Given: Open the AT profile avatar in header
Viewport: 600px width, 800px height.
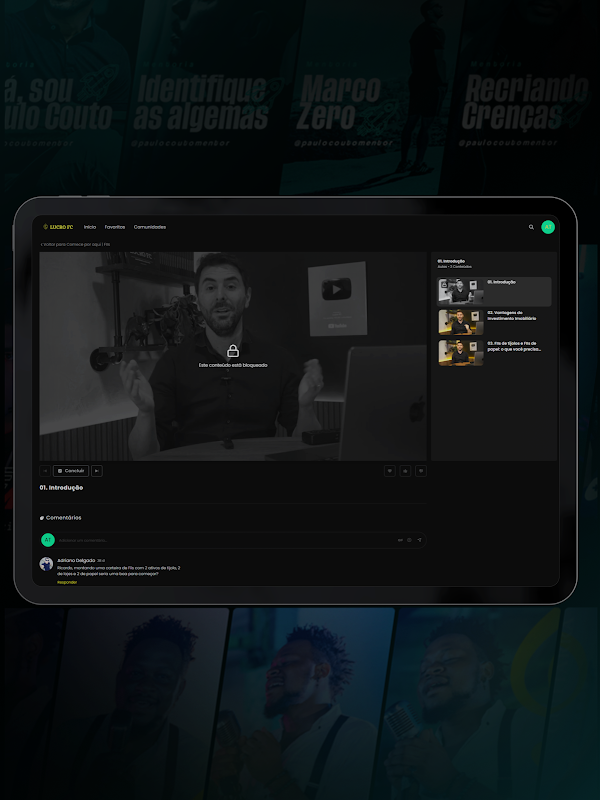Looking at the screenshot, I should click(547, 227).
